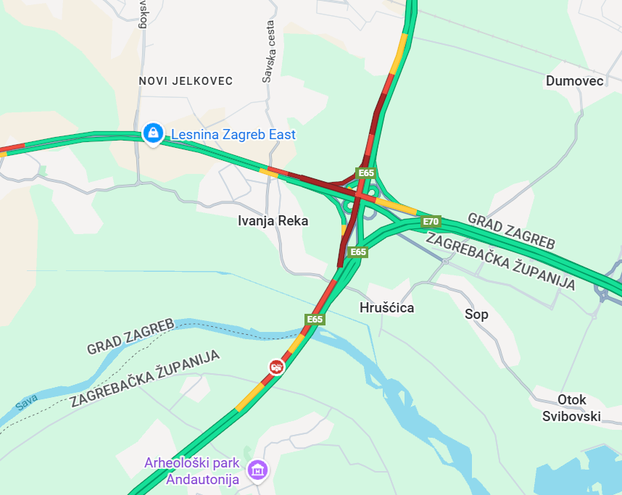Click the Dumovec village label
This screenshot has width=622, height=495.
pos(574,81)
